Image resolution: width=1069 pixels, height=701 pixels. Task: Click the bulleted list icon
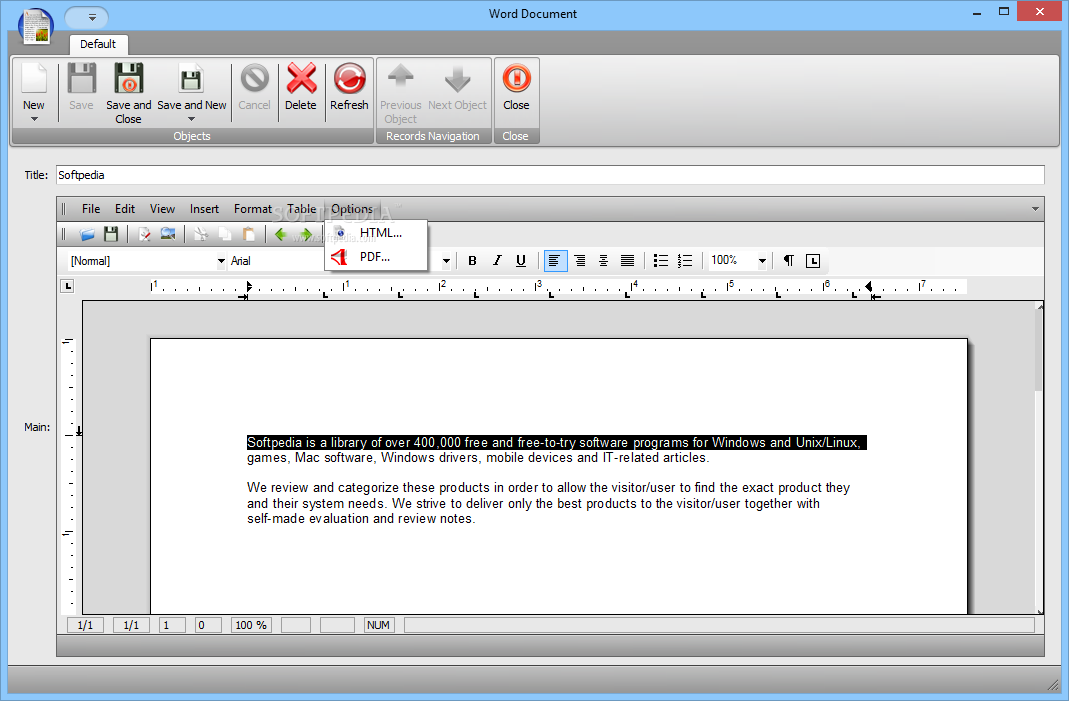(x=661, y=260)
